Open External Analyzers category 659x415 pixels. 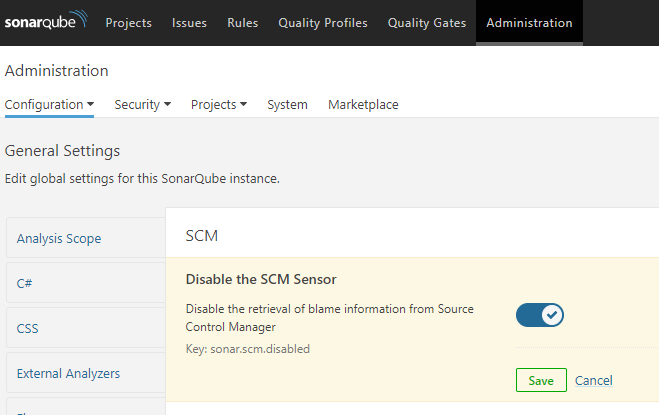[x=68, y=373]
